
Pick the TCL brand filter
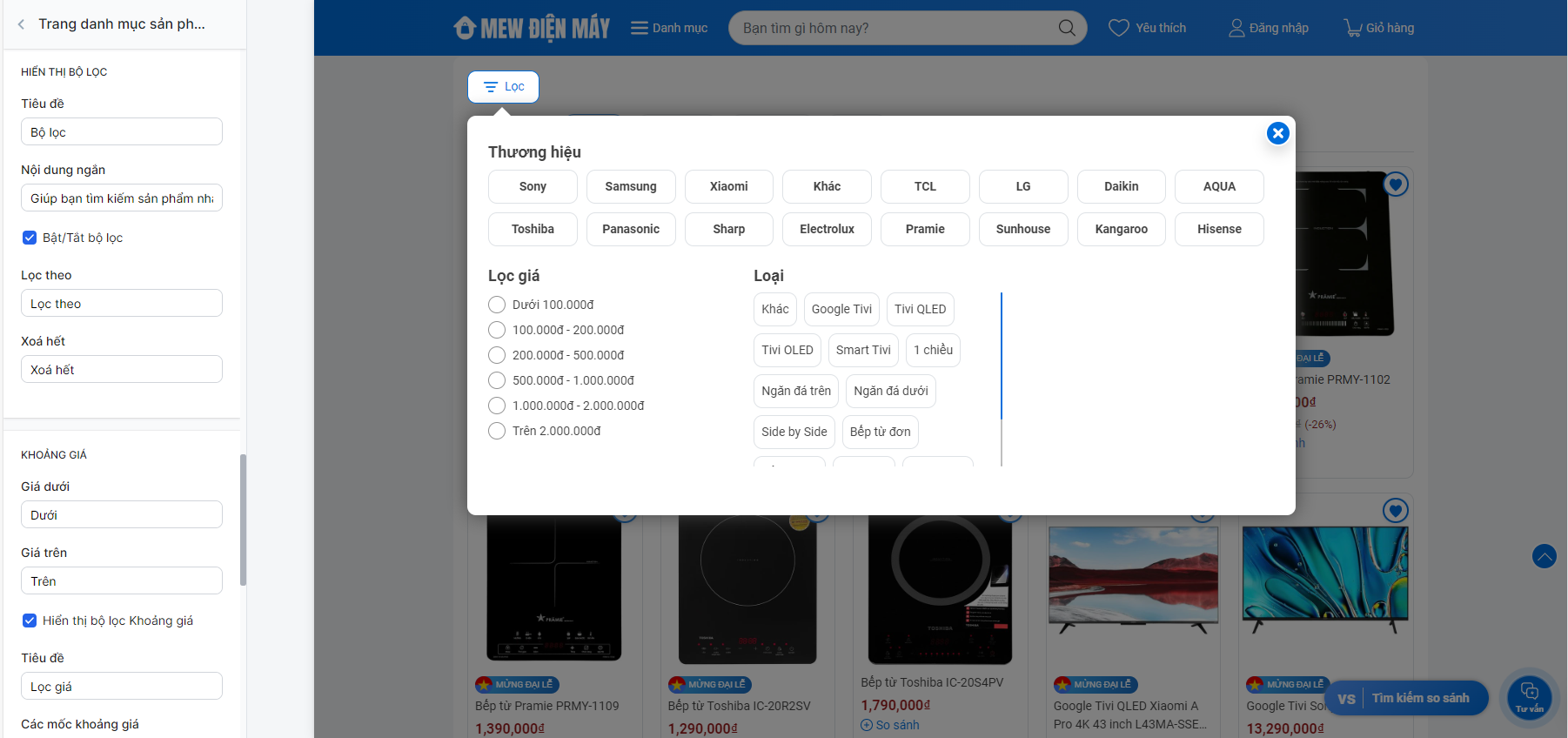pos(925,186)
